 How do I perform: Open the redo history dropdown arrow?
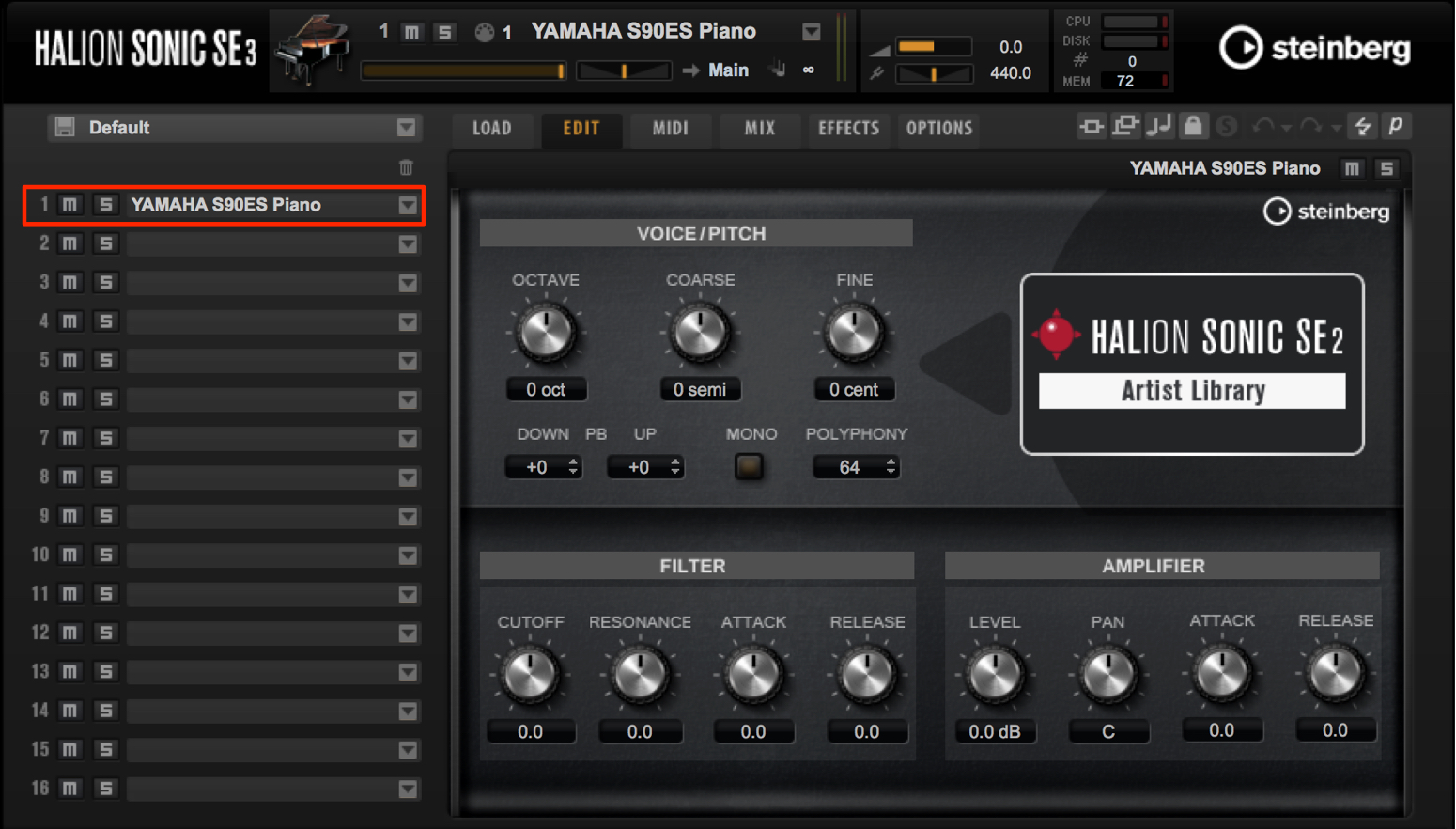tap(1336, 128)
